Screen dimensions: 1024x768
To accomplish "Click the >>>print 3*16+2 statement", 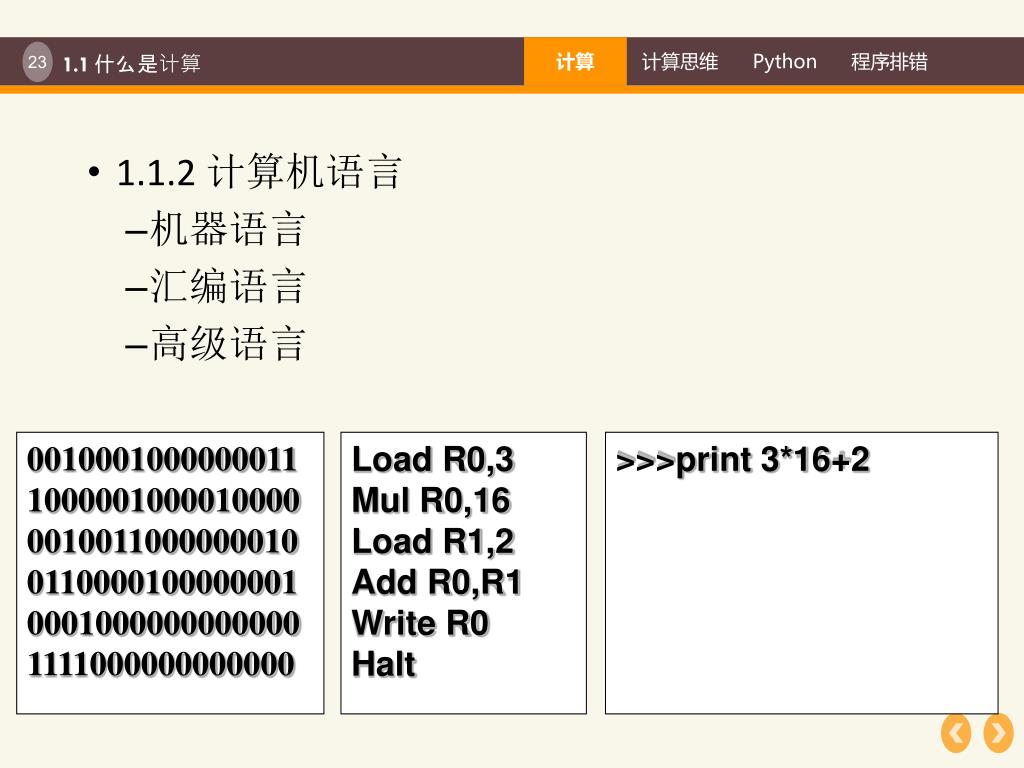I will click(743, 460).
